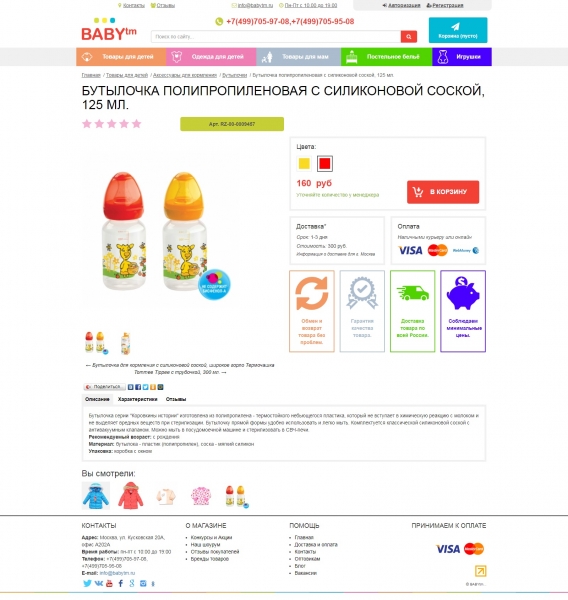Screen dimensions: 568x600
Task: Open Постельное бельё menu category
Action: 387,57
